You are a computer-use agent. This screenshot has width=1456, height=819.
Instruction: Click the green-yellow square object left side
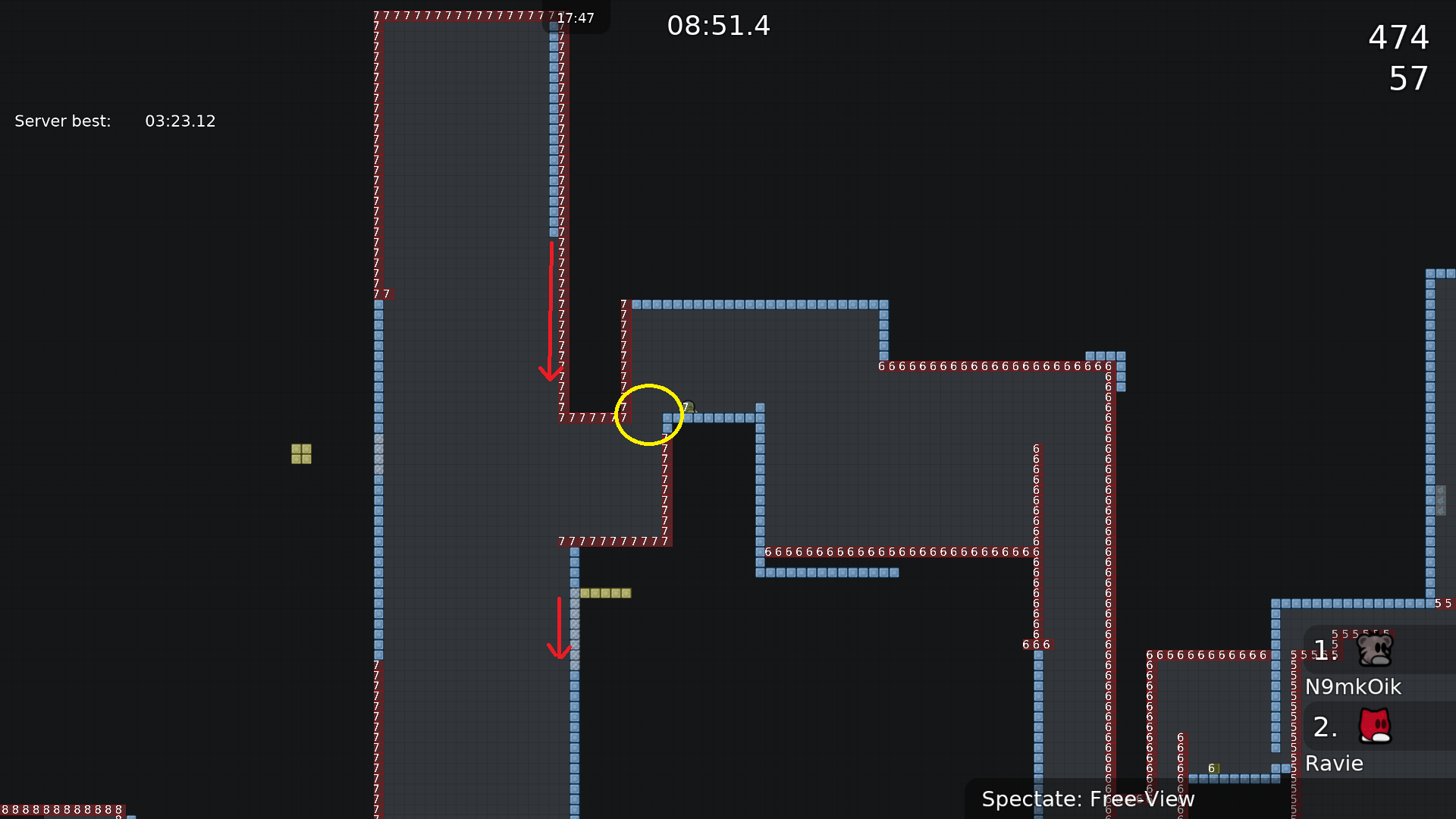pos(301,454)
